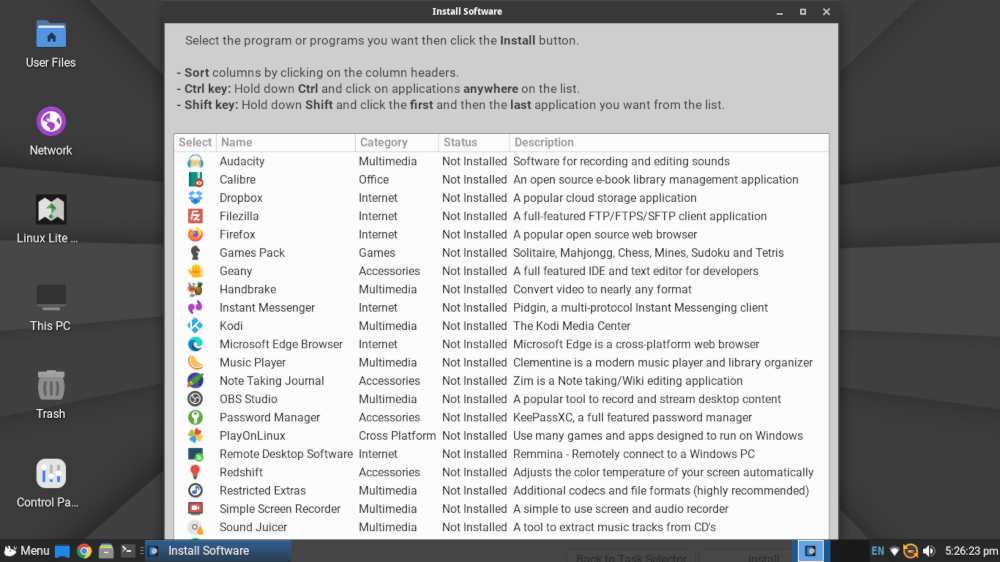Screen dimensions: 1000x562
Task: Select the Filezilla icon
Action: [x=195, y=216]
